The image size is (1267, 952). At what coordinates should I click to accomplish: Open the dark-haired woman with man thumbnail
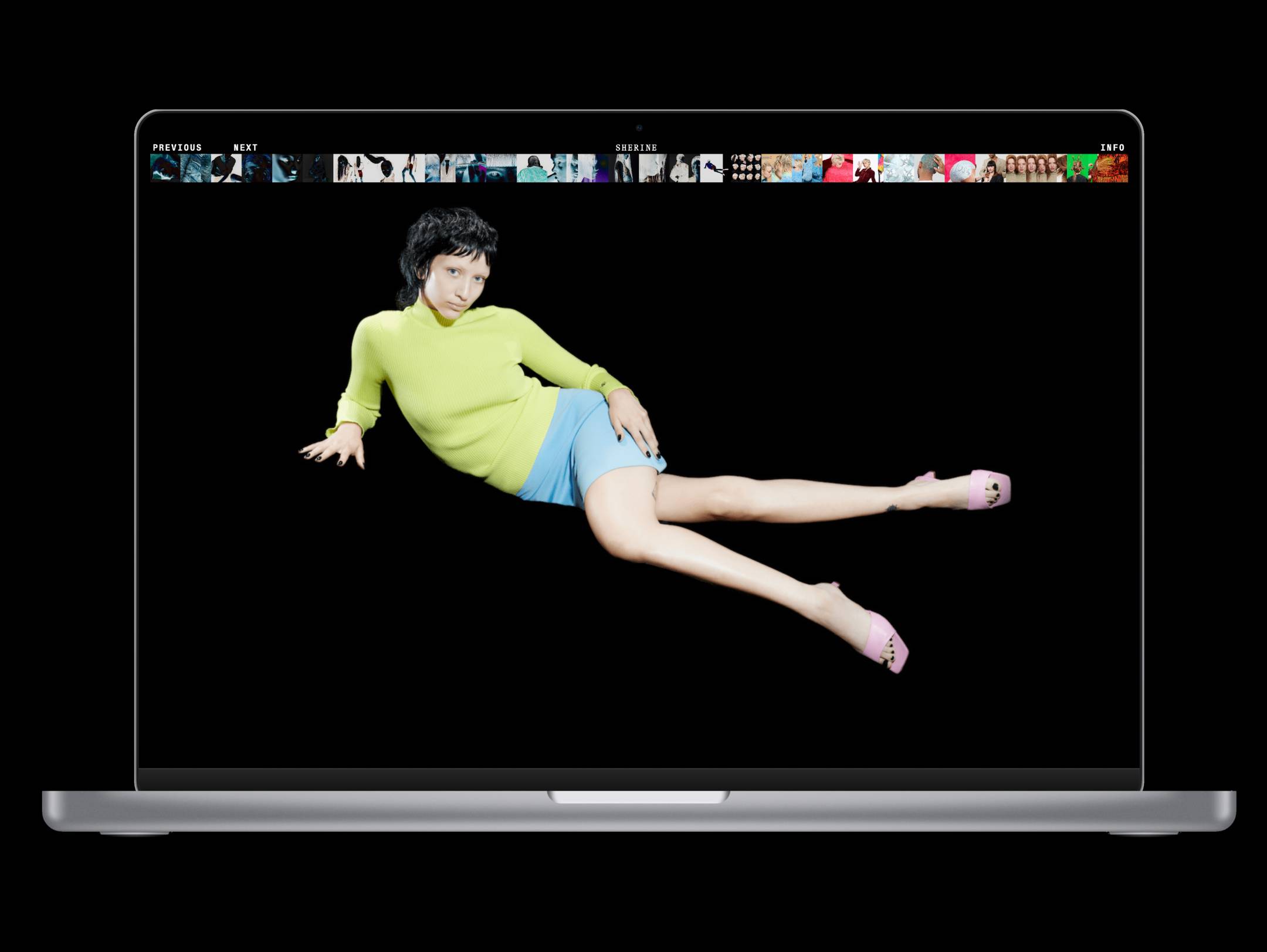pos(991,168)
